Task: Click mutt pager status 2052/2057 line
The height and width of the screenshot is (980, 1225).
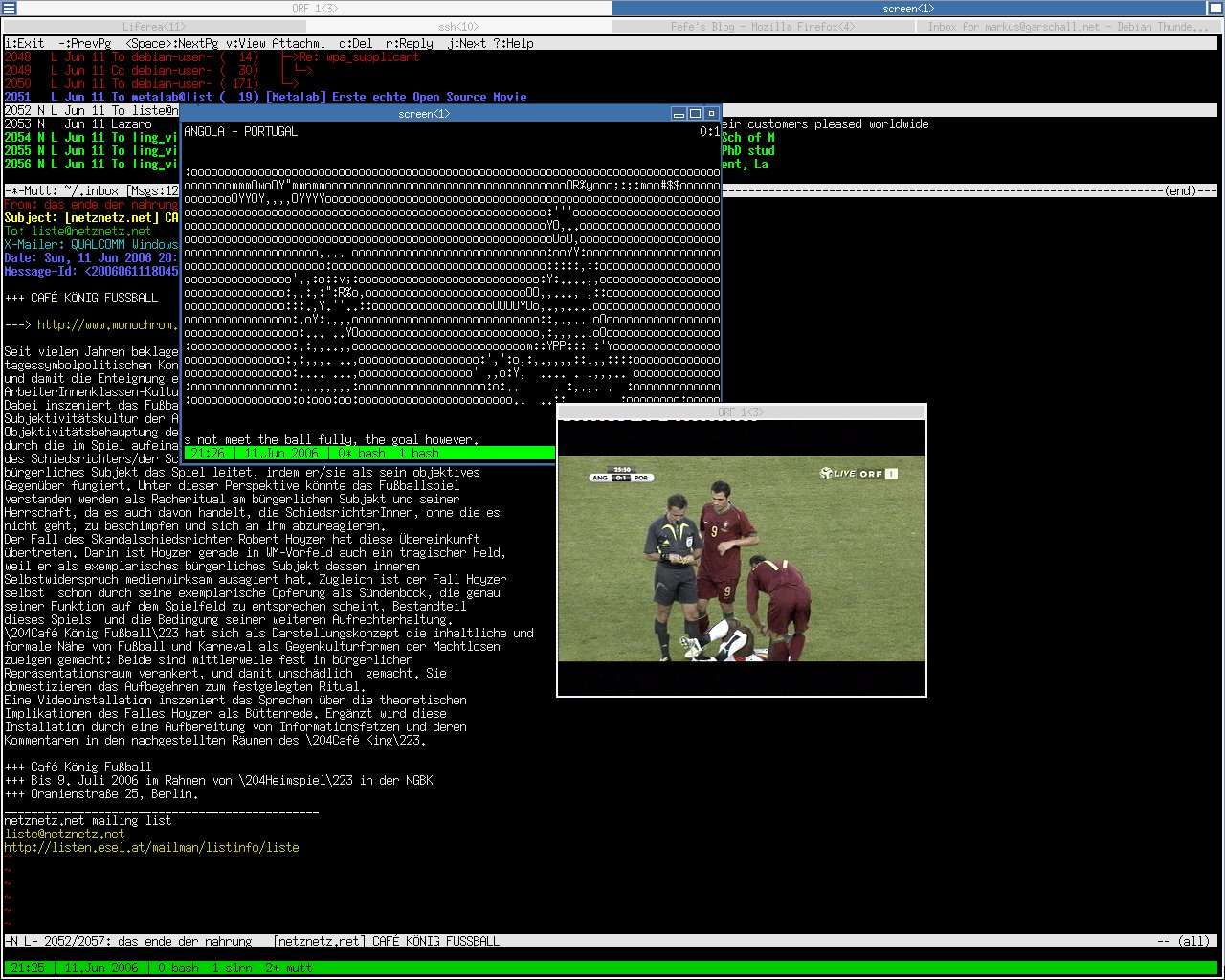Action: [x=612, y=941]
